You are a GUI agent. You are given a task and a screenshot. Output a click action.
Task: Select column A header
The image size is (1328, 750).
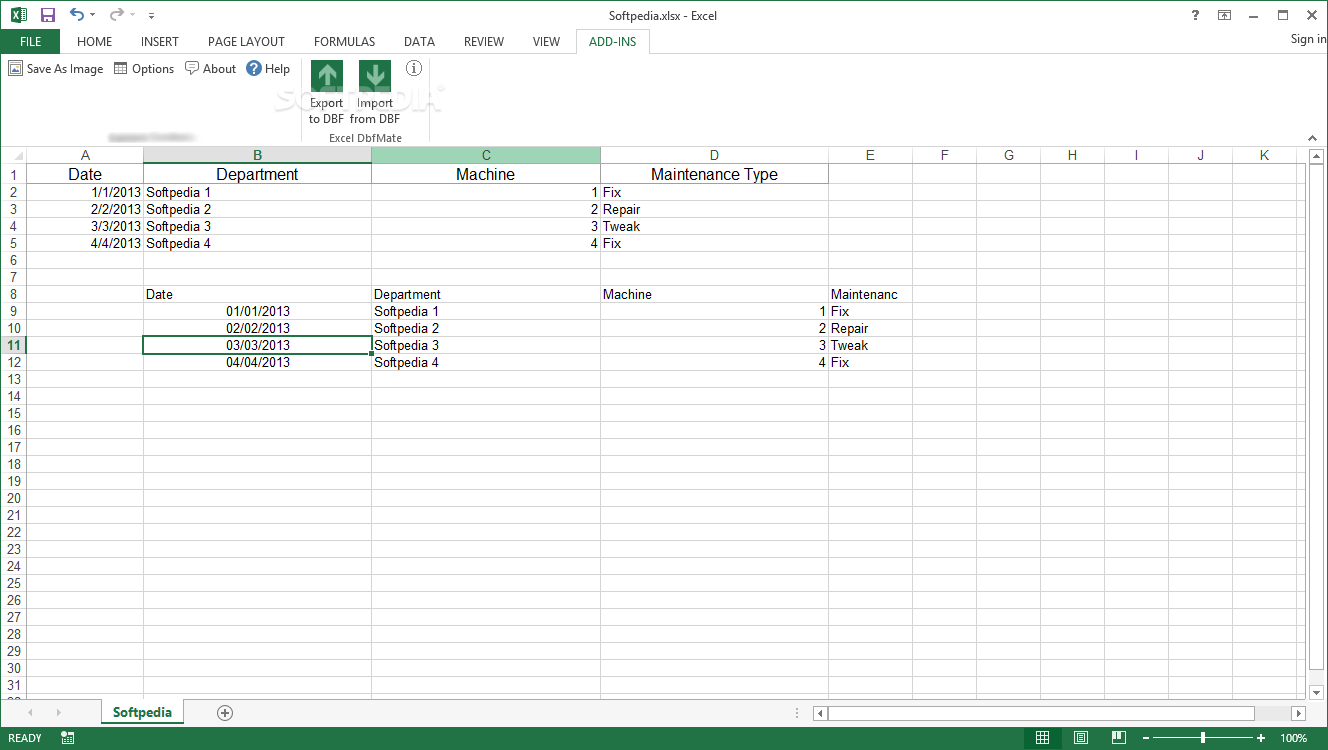85,155
